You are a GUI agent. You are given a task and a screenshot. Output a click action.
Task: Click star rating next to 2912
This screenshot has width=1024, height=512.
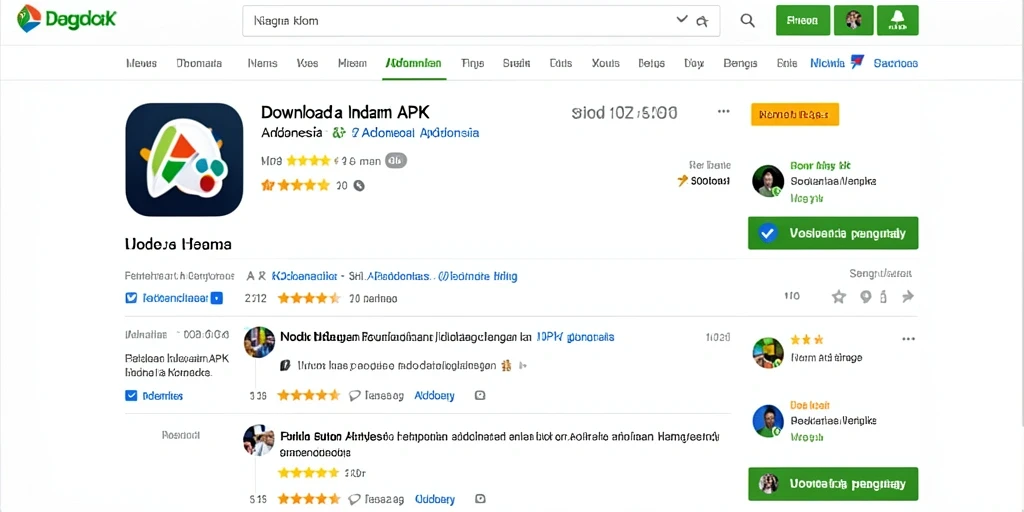[x=309, y=298]
